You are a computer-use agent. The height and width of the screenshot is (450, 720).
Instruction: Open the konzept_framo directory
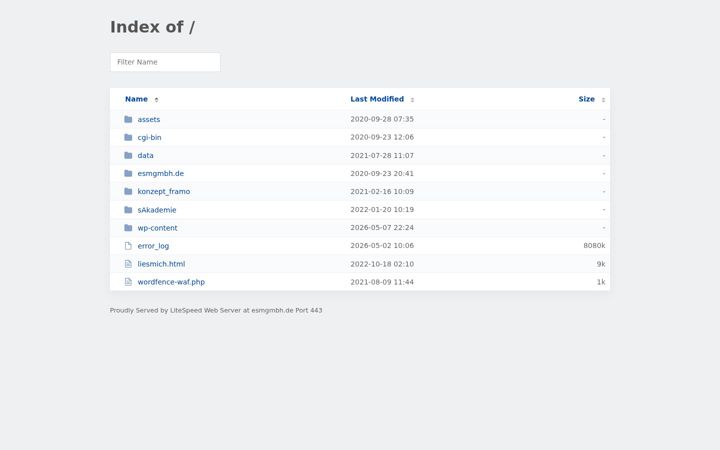coord(163,191)
